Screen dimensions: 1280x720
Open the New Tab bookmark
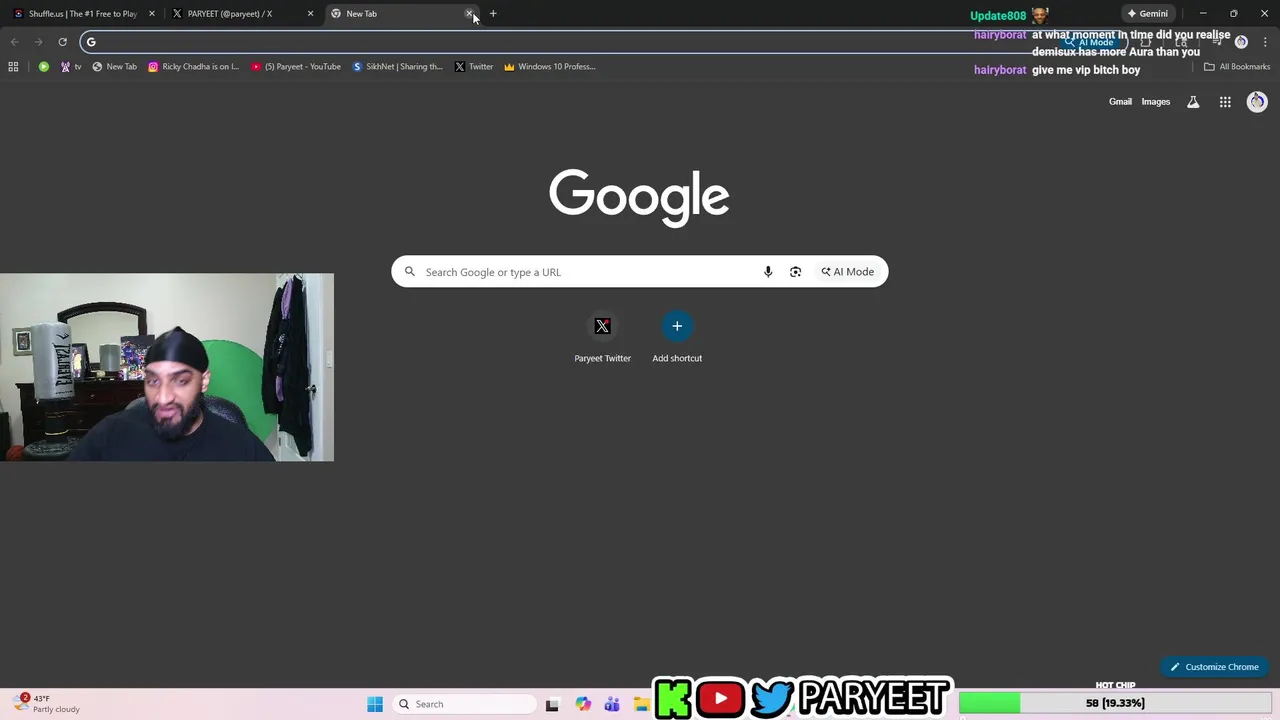tap(115, 67)
